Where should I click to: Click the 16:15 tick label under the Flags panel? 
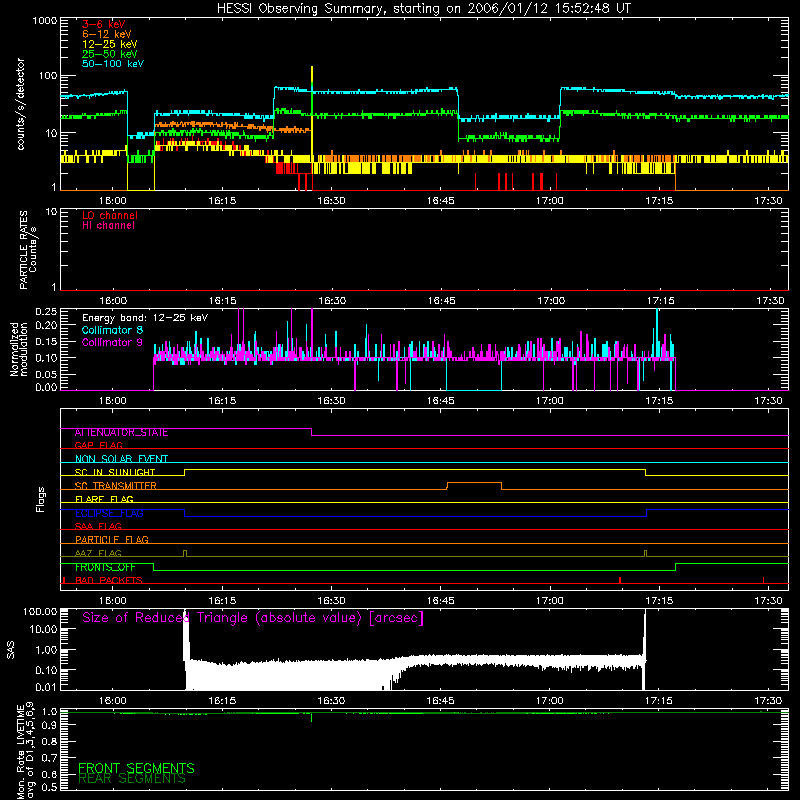pyautogui.click(x=222, y=601)
